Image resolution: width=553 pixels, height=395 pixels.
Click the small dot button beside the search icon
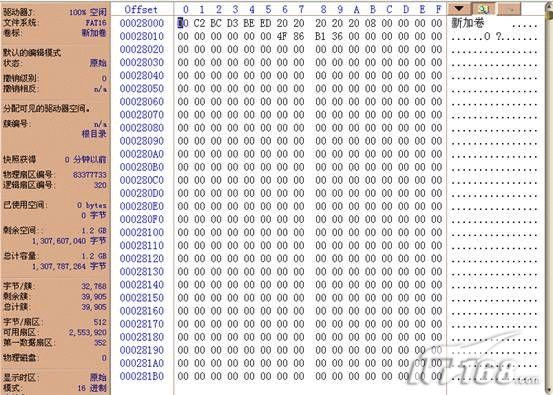coord(509,8)
